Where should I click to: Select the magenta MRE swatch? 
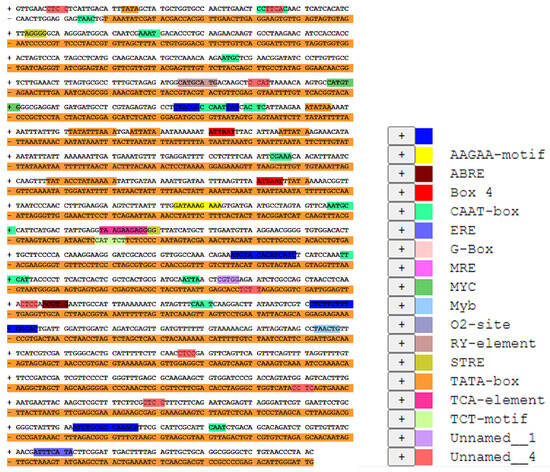click(424, 269)
